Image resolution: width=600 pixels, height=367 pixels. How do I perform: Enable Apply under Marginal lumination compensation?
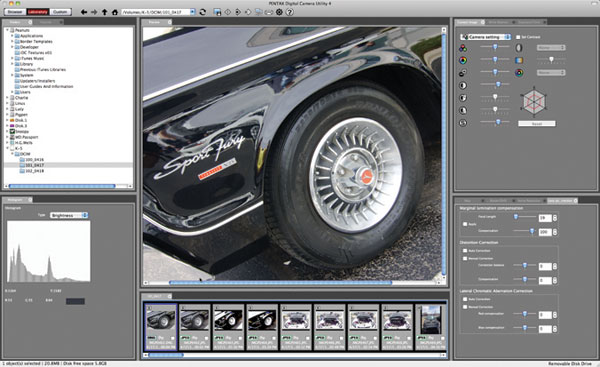[x=465, y=224]
